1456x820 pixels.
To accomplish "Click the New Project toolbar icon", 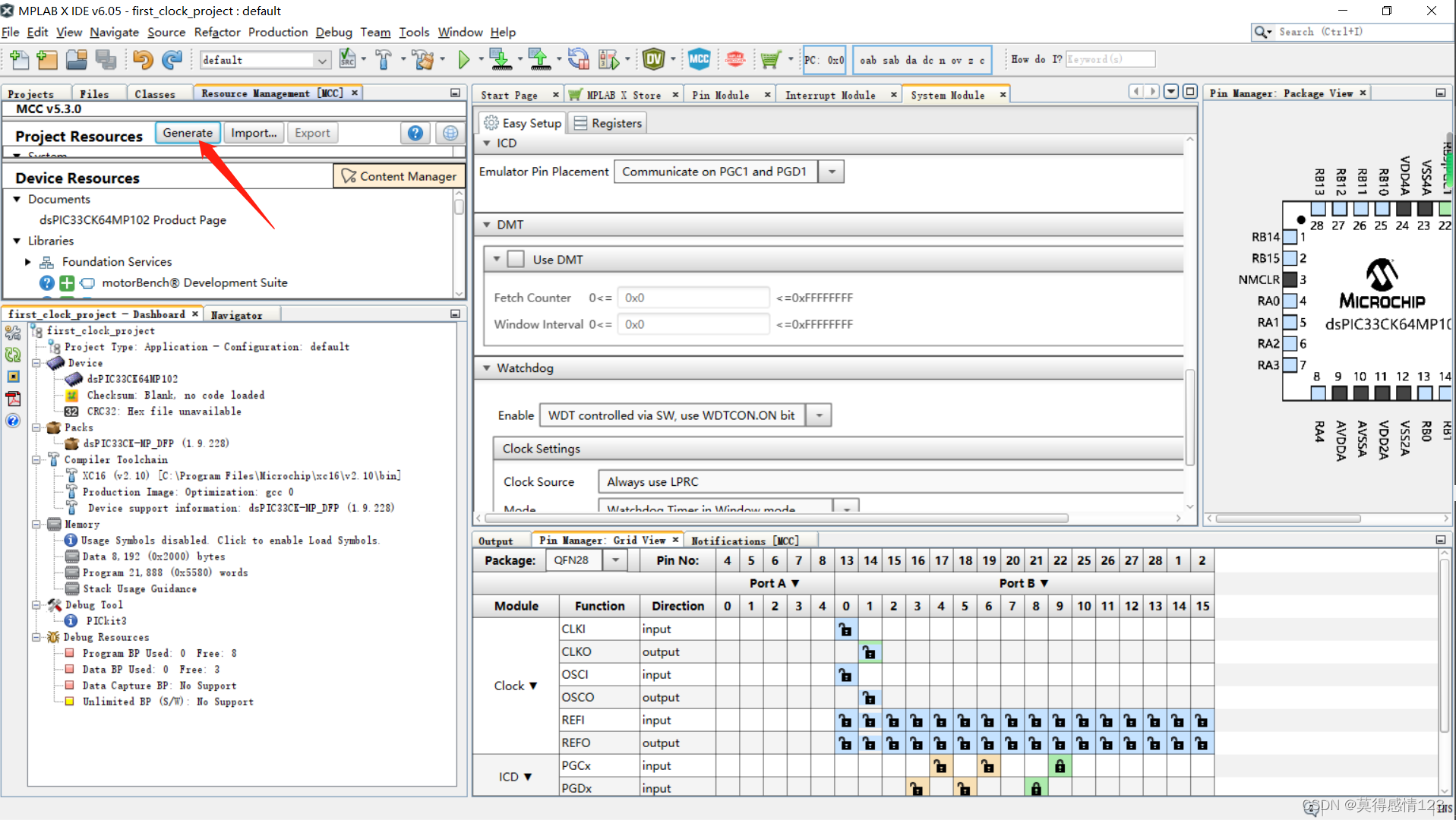I will (x=47, y=59).
